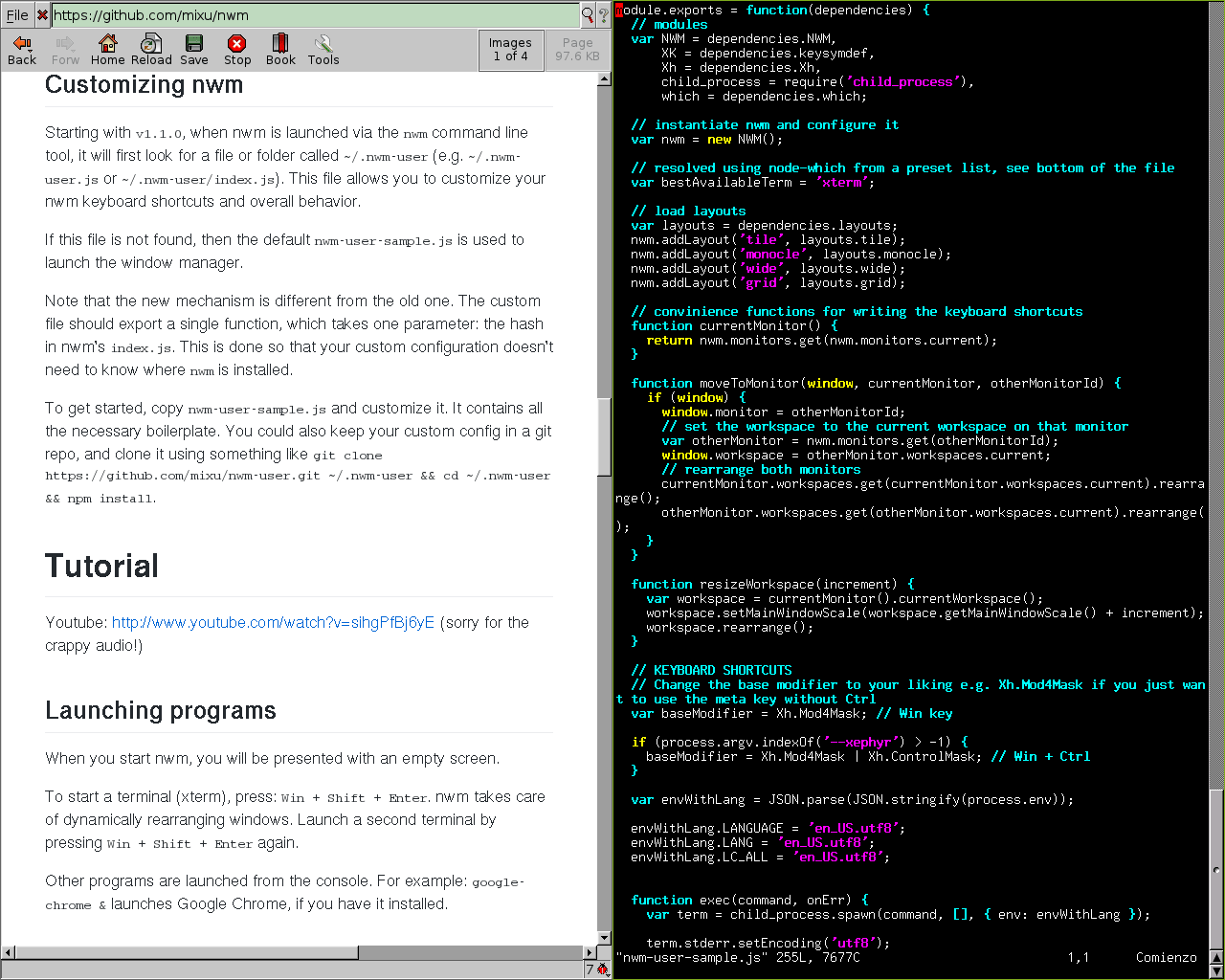Click 'nwm-user-sample.js' in the To get started paragraph

256,410
